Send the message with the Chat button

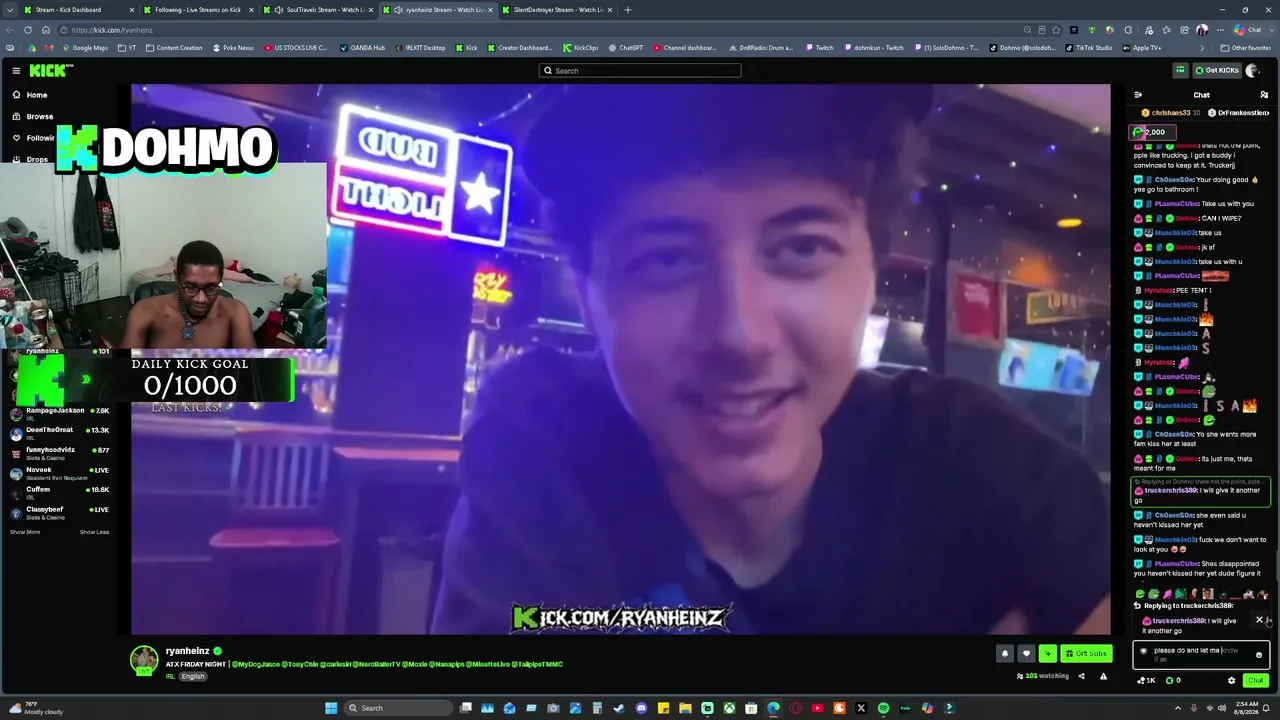point(1255,680)
